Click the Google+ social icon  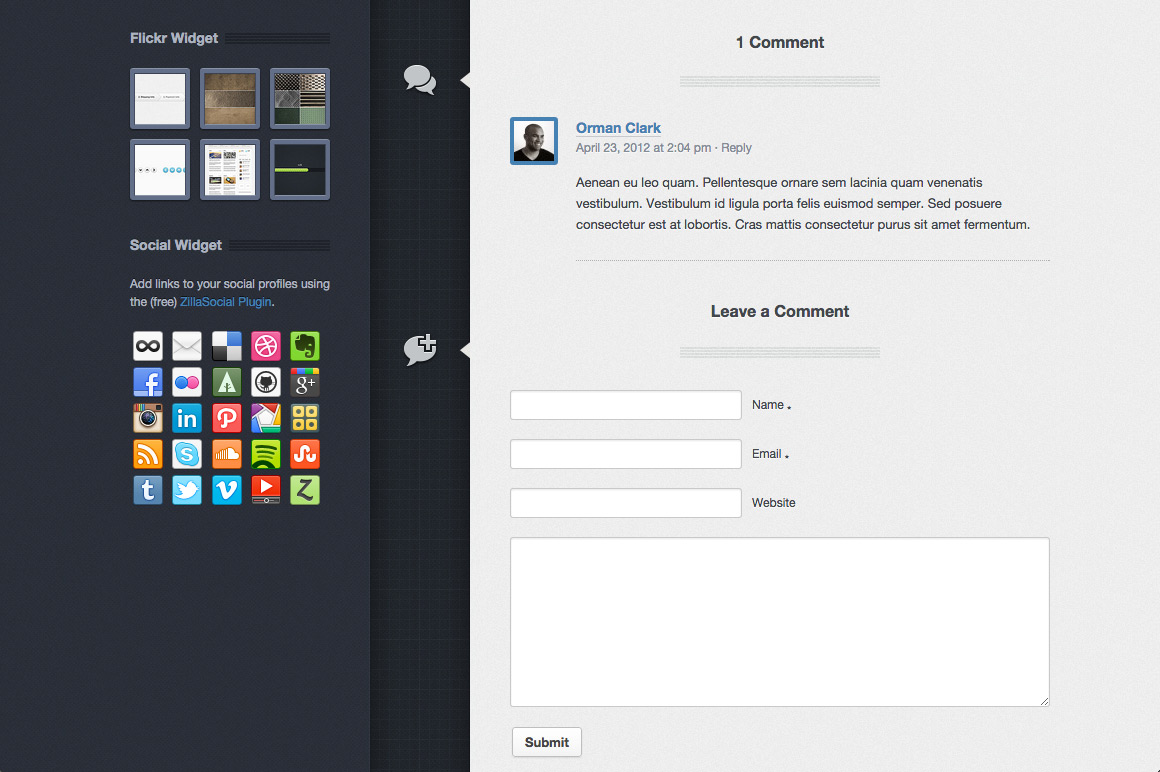pos(304,382)
